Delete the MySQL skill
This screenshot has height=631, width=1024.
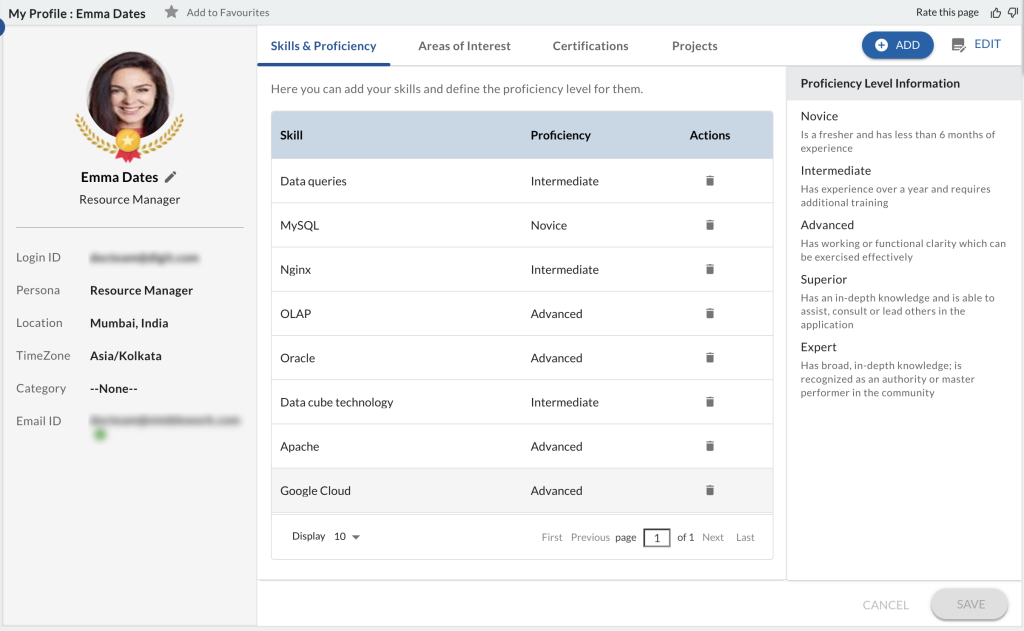point(709,225)
